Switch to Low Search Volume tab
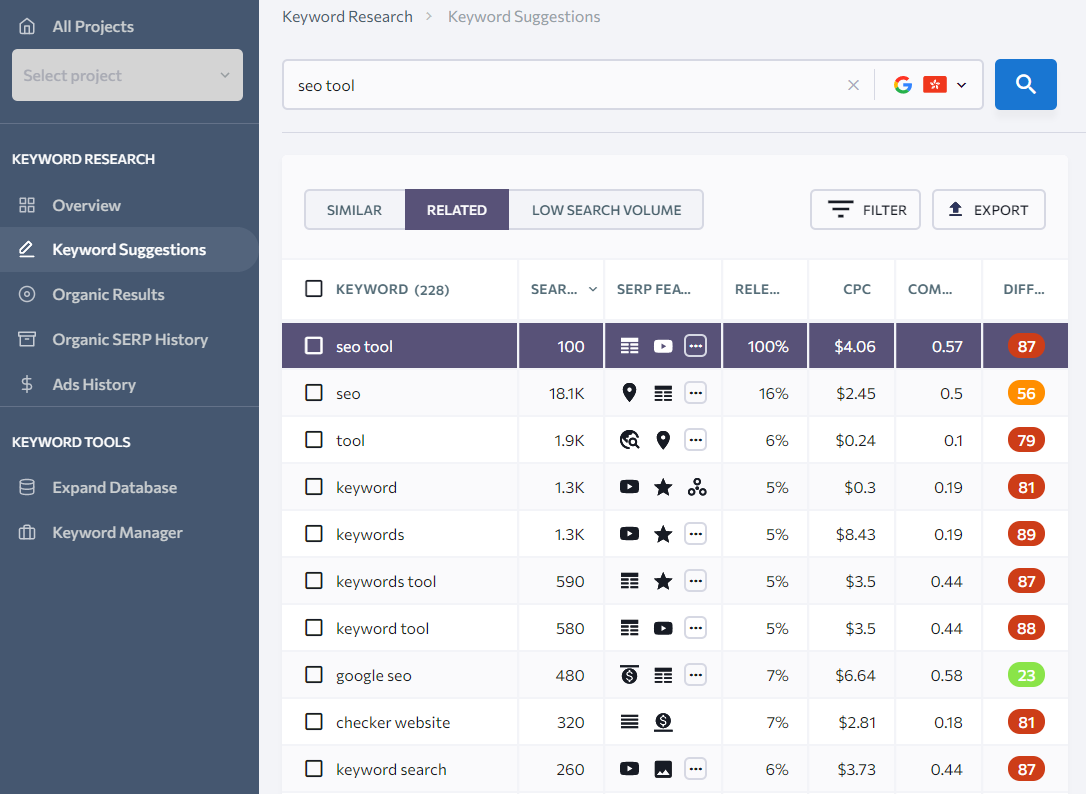This screenshot has height=794, width=1086. [x=606, y=210]
